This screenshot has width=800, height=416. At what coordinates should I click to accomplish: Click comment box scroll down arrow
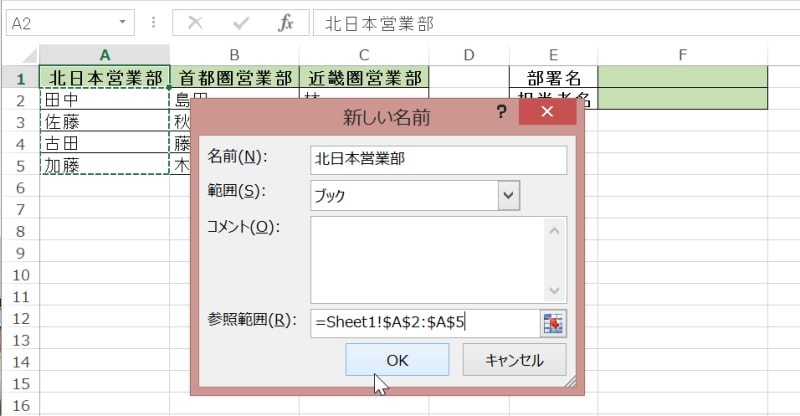pos(555,290)
